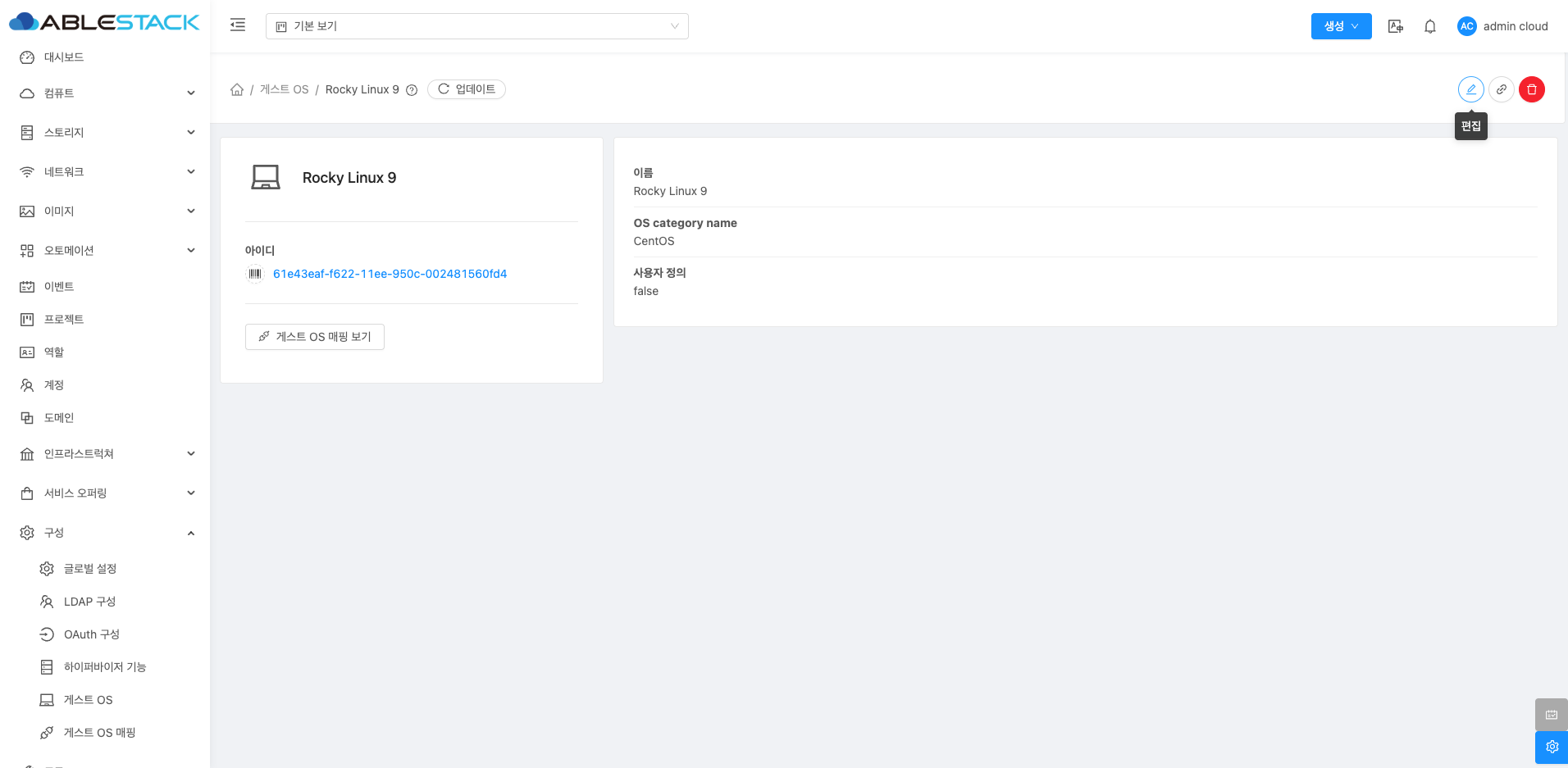The width and height of the screenshot is (1568, 768).
Task: Open 도메인 in the sidebar
Action: (x=105, y=418)
